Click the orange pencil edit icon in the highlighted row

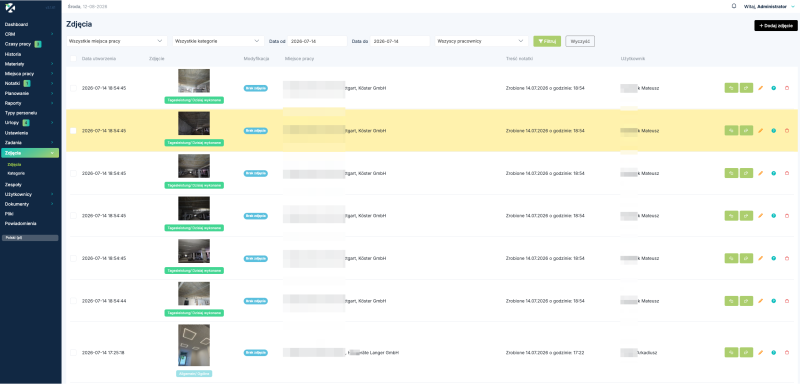click(761, 131)
